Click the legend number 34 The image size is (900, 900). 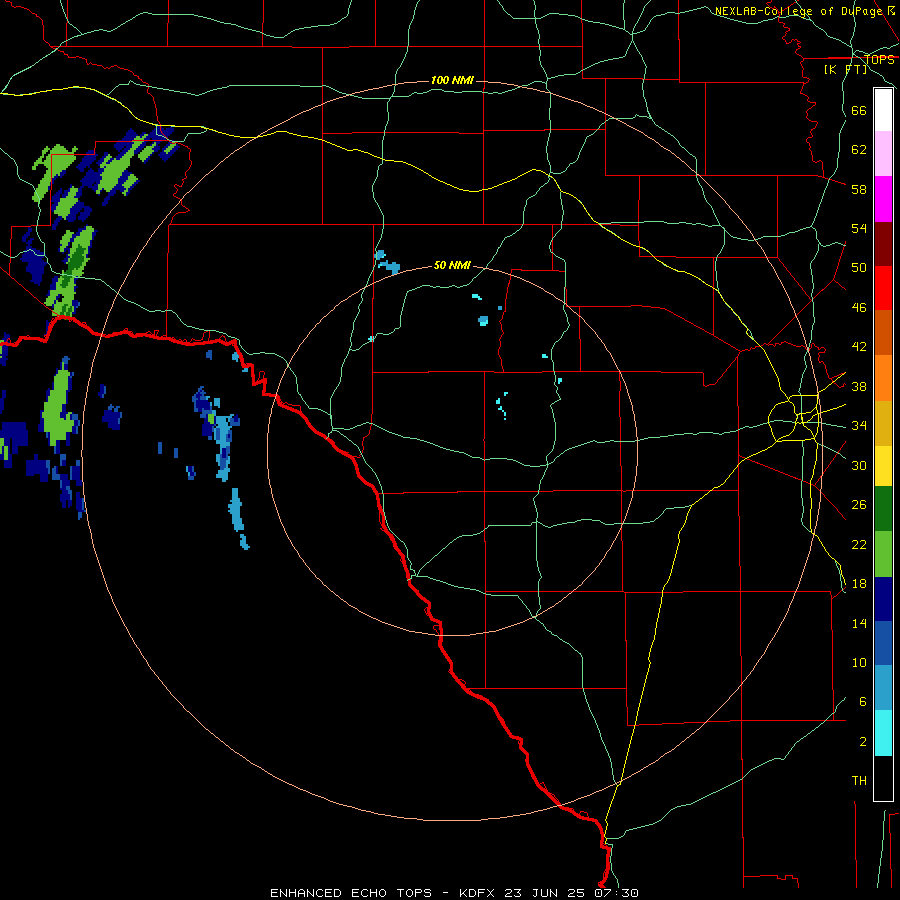click(x=859, y=425)
